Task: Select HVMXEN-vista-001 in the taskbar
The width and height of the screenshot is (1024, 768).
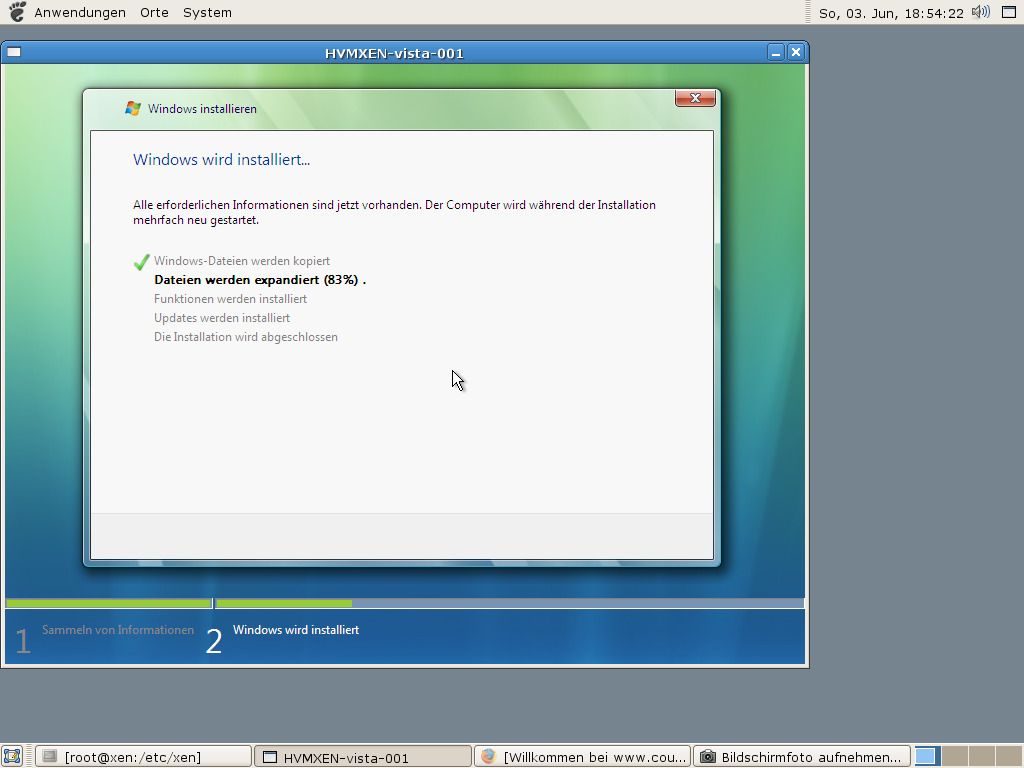Action: (x=362, y=756)
